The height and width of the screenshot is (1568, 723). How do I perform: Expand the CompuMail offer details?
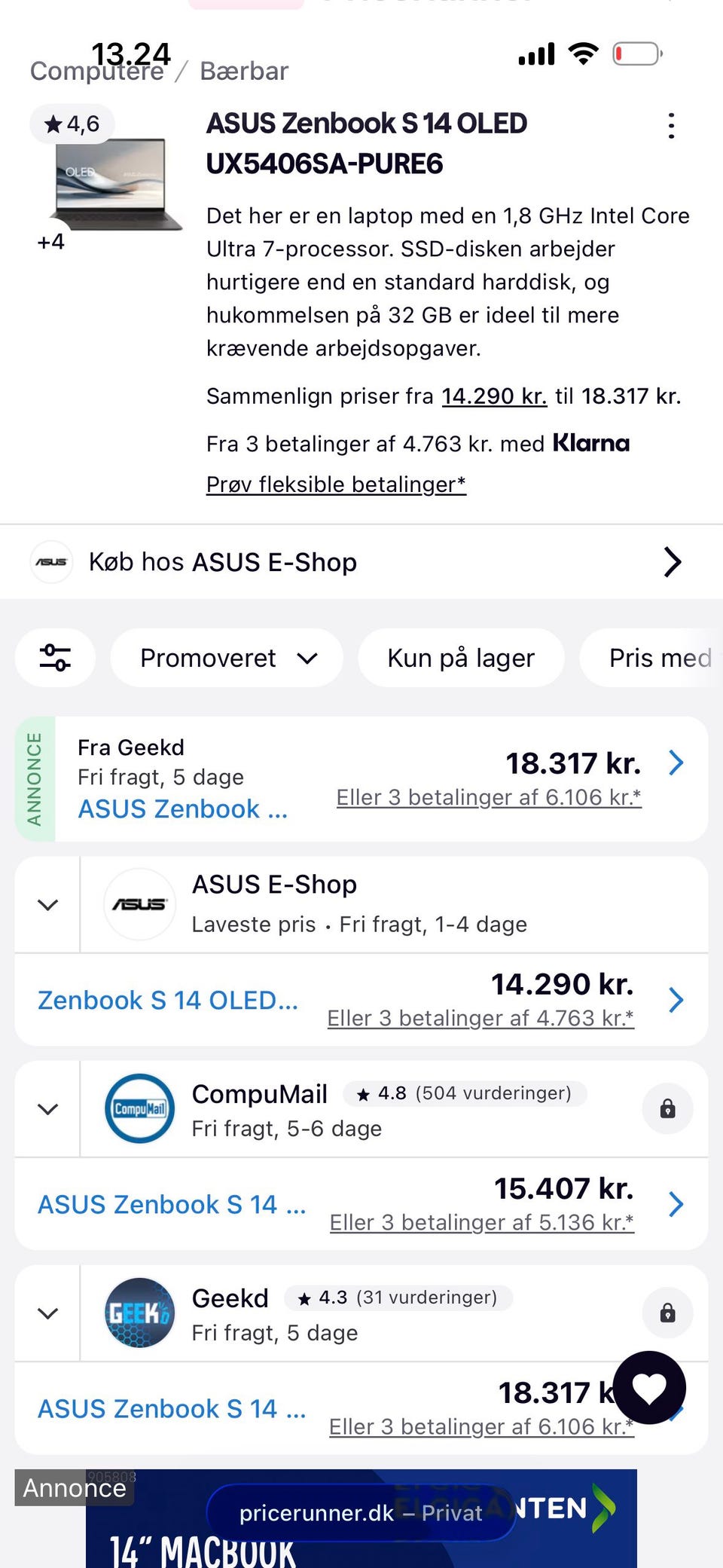[x=48, y=1108]
